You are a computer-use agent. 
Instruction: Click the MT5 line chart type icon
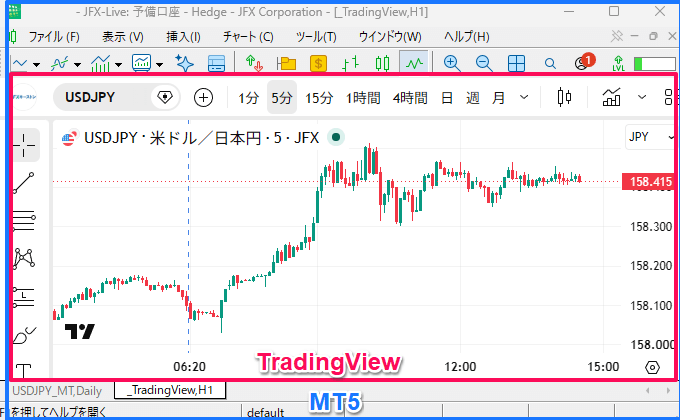tap(20, 64)
